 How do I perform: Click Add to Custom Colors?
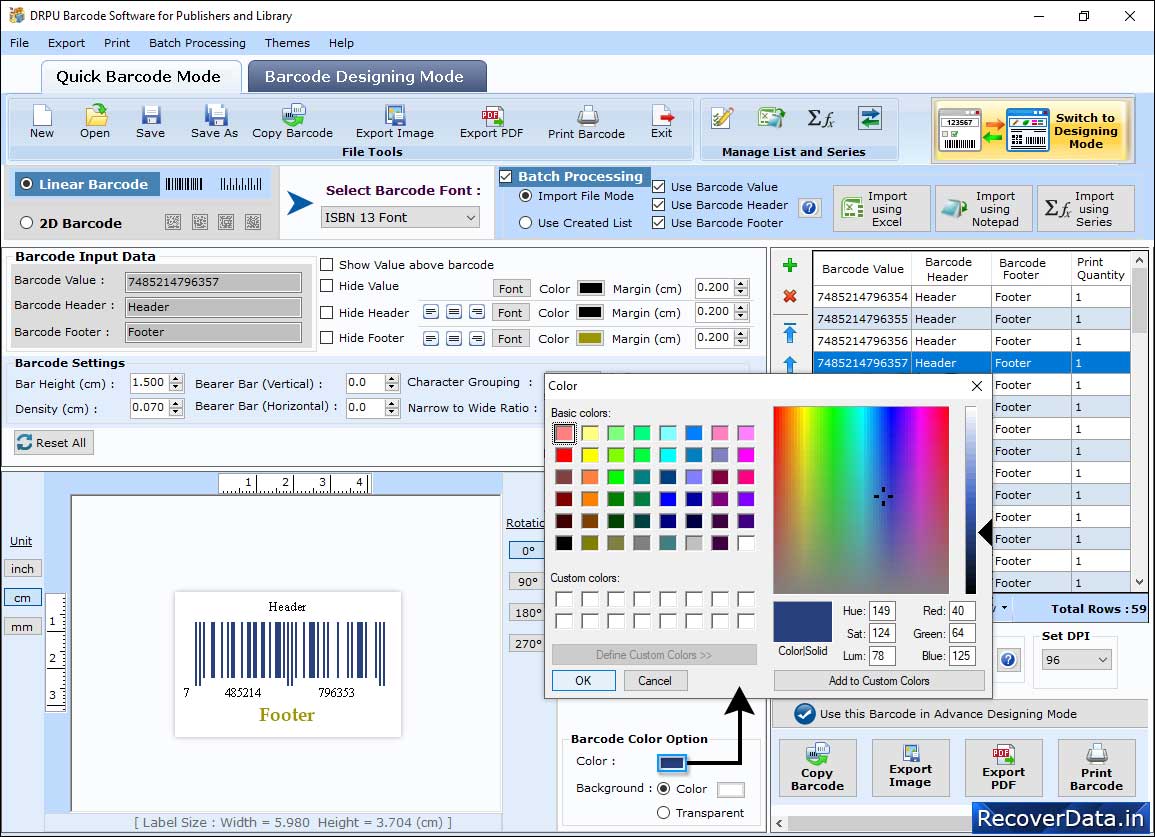coord(879,680)
